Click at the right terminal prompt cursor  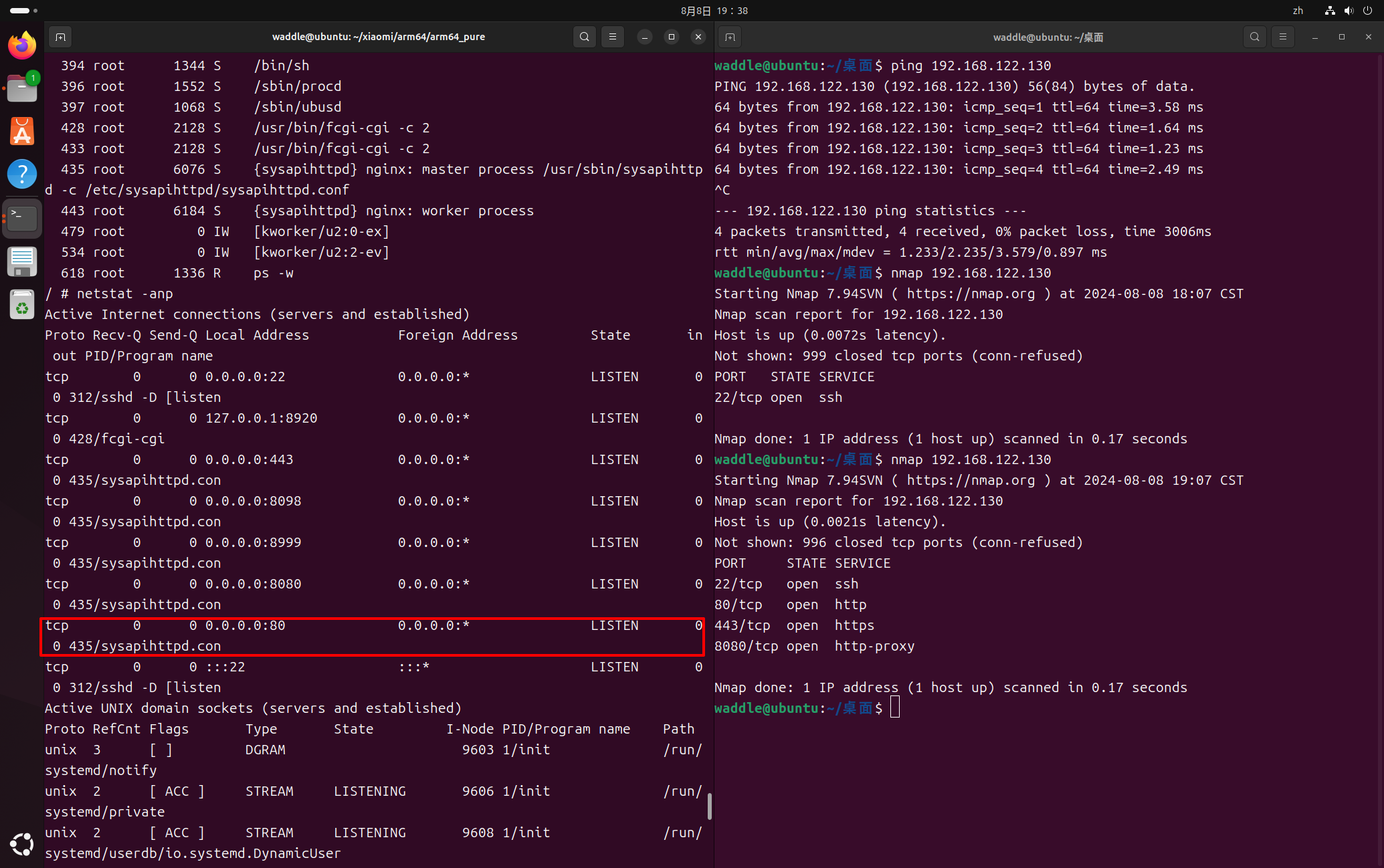(x=895, y=708)
